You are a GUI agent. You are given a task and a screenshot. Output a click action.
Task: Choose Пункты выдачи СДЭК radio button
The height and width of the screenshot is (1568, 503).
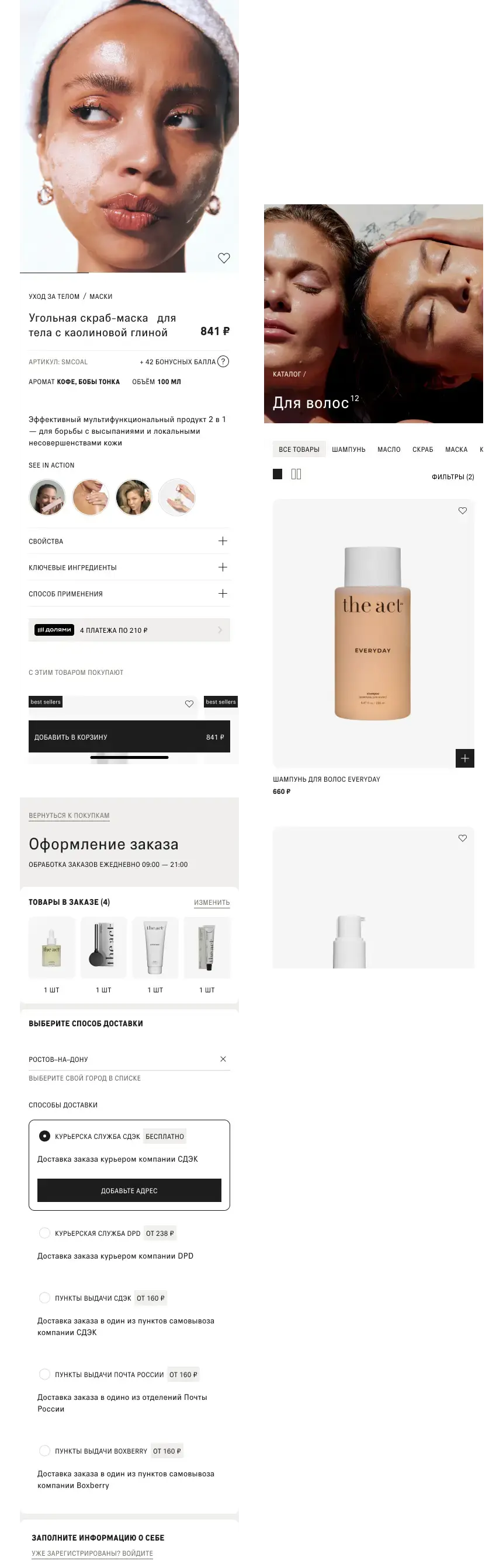click(x=44, y=1298)
